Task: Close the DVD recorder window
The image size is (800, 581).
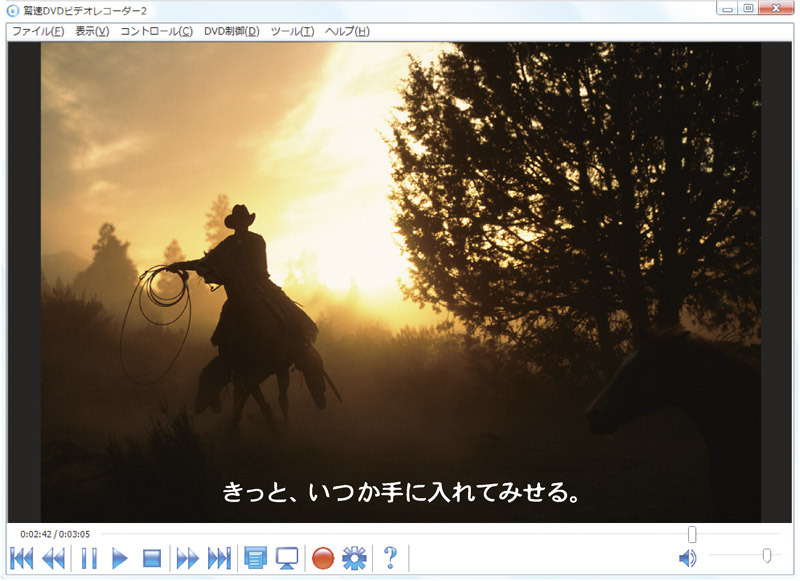Action: pyautogui.click(x=776, y=8)
